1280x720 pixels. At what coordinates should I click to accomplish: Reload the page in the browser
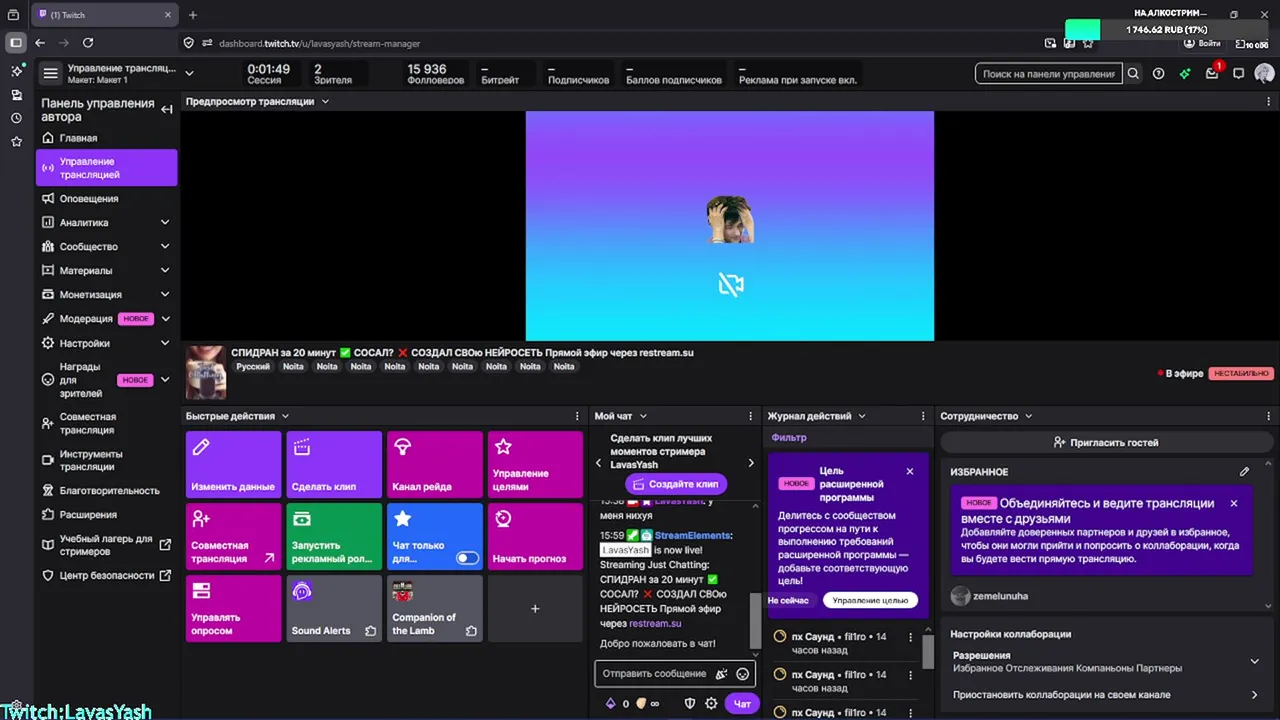(x=88, y=43)
